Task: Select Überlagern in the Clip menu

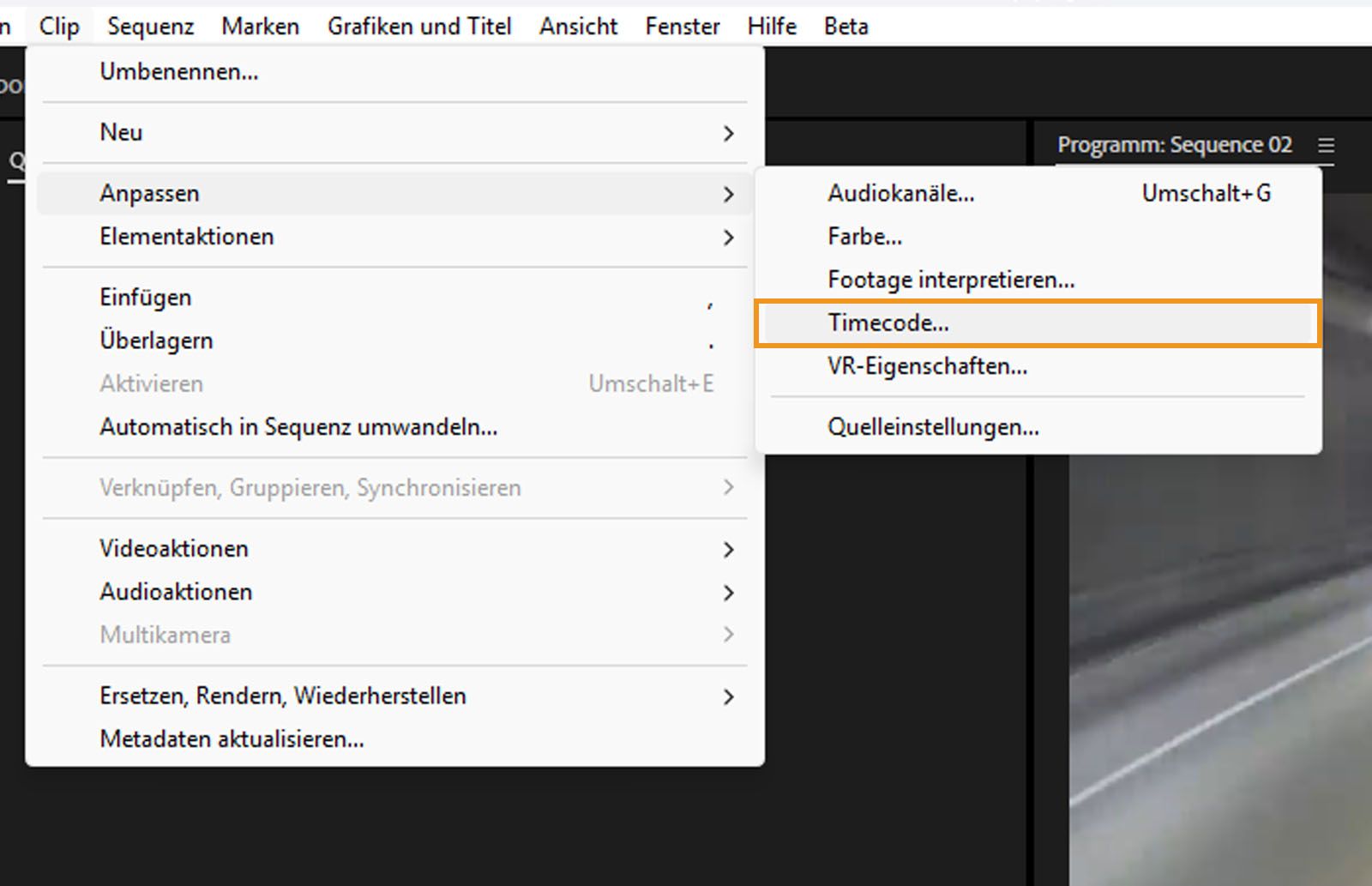Action: click(156, 340)
